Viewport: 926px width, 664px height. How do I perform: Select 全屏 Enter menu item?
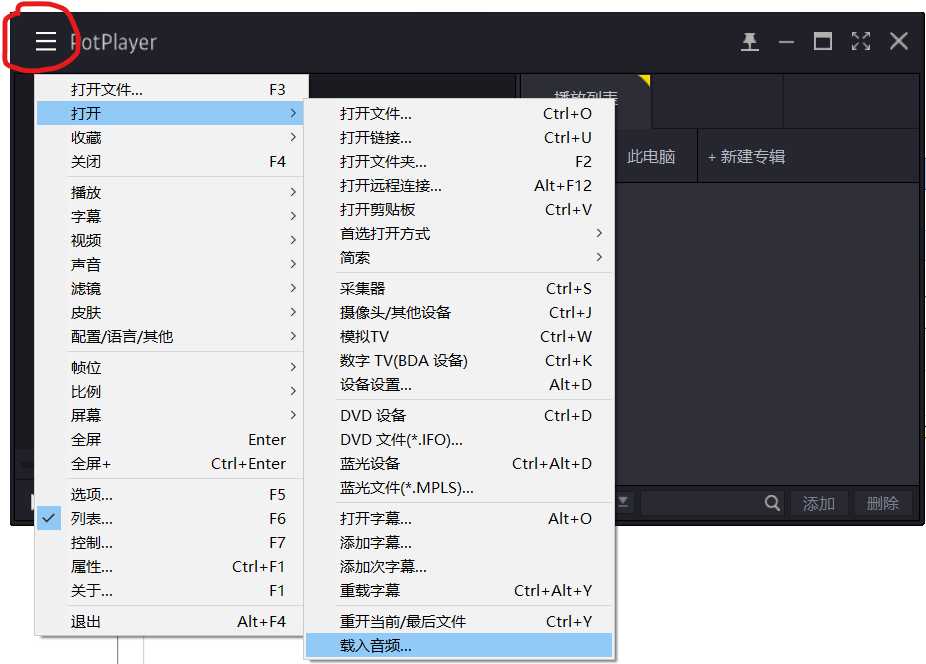(170, 440)
